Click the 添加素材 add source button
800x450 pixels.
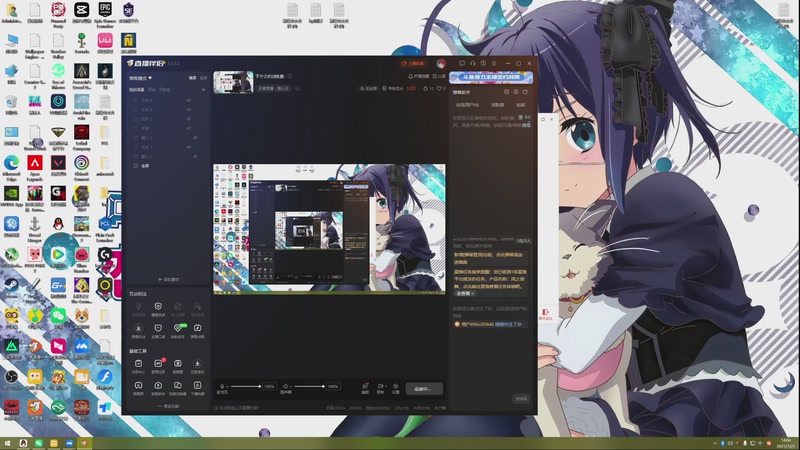pyautogui.click(x=168, y=280)
